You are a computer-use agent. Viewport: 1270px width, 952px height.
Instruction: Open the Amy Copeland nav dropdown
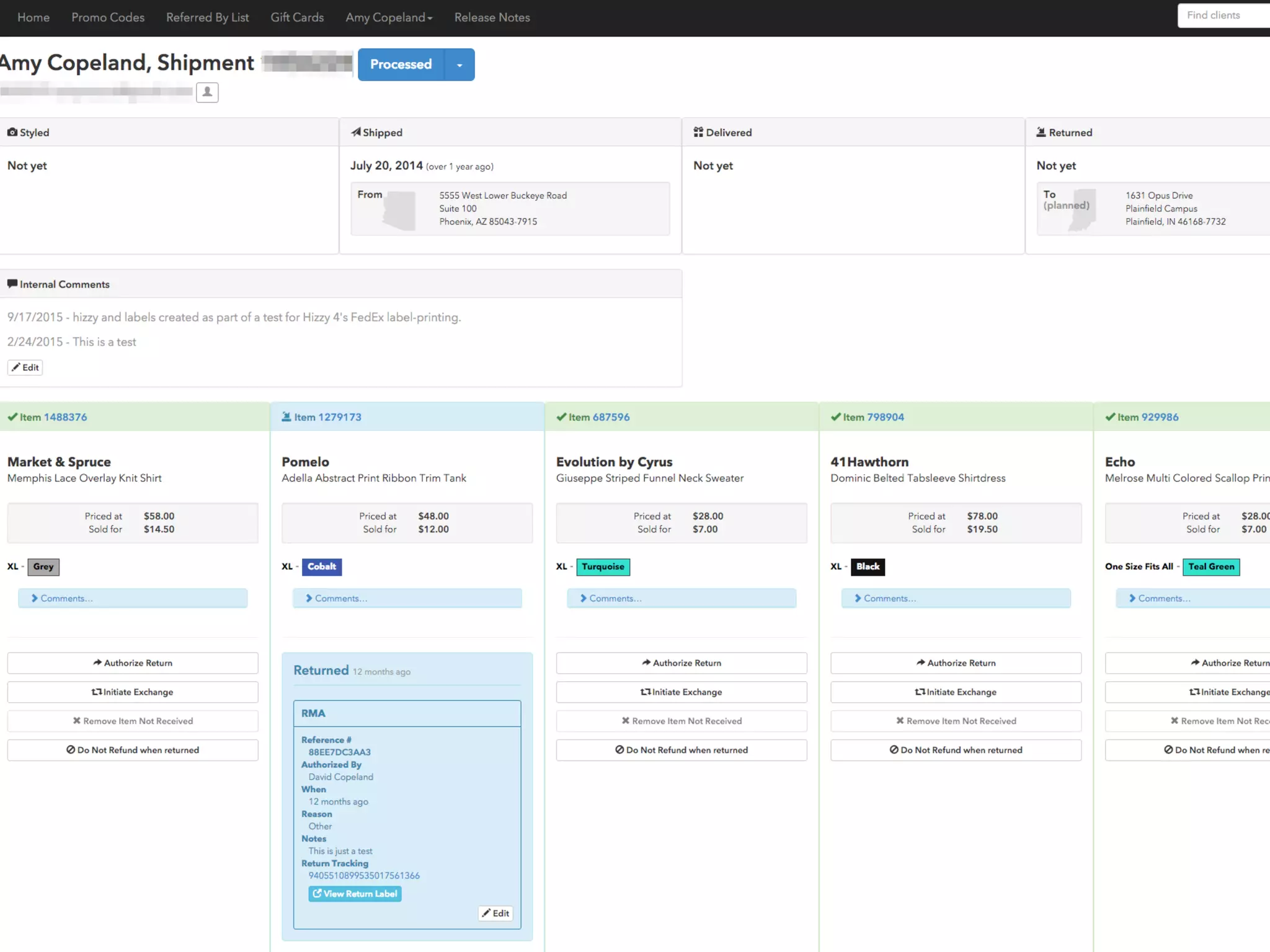tap(389, 17)
